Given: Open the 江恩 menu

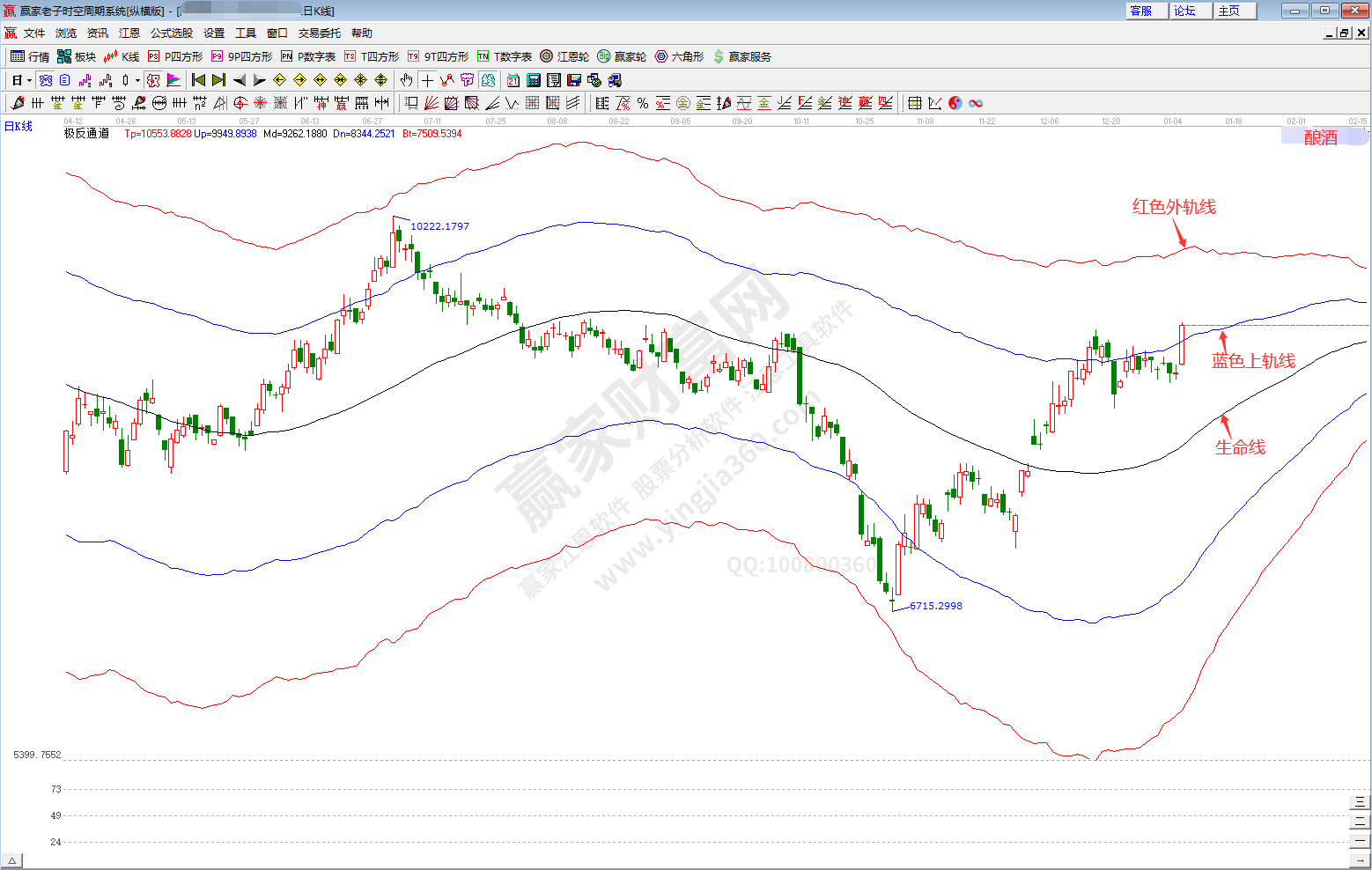Looking at the screenshot, I should [129, 33].
